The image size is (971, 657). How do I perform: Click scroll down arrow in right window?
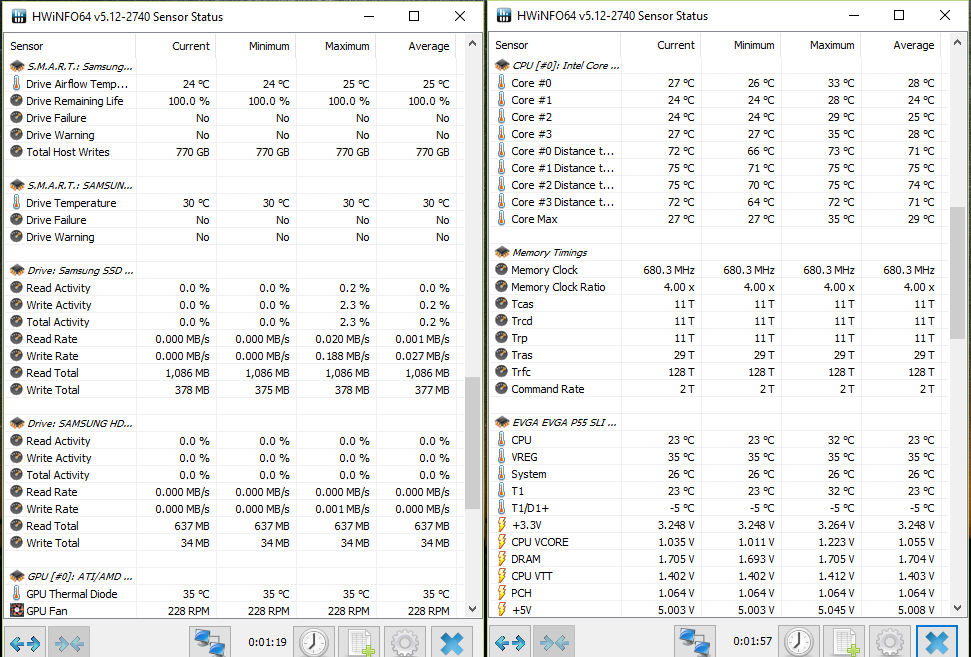(x=957, y=608)
